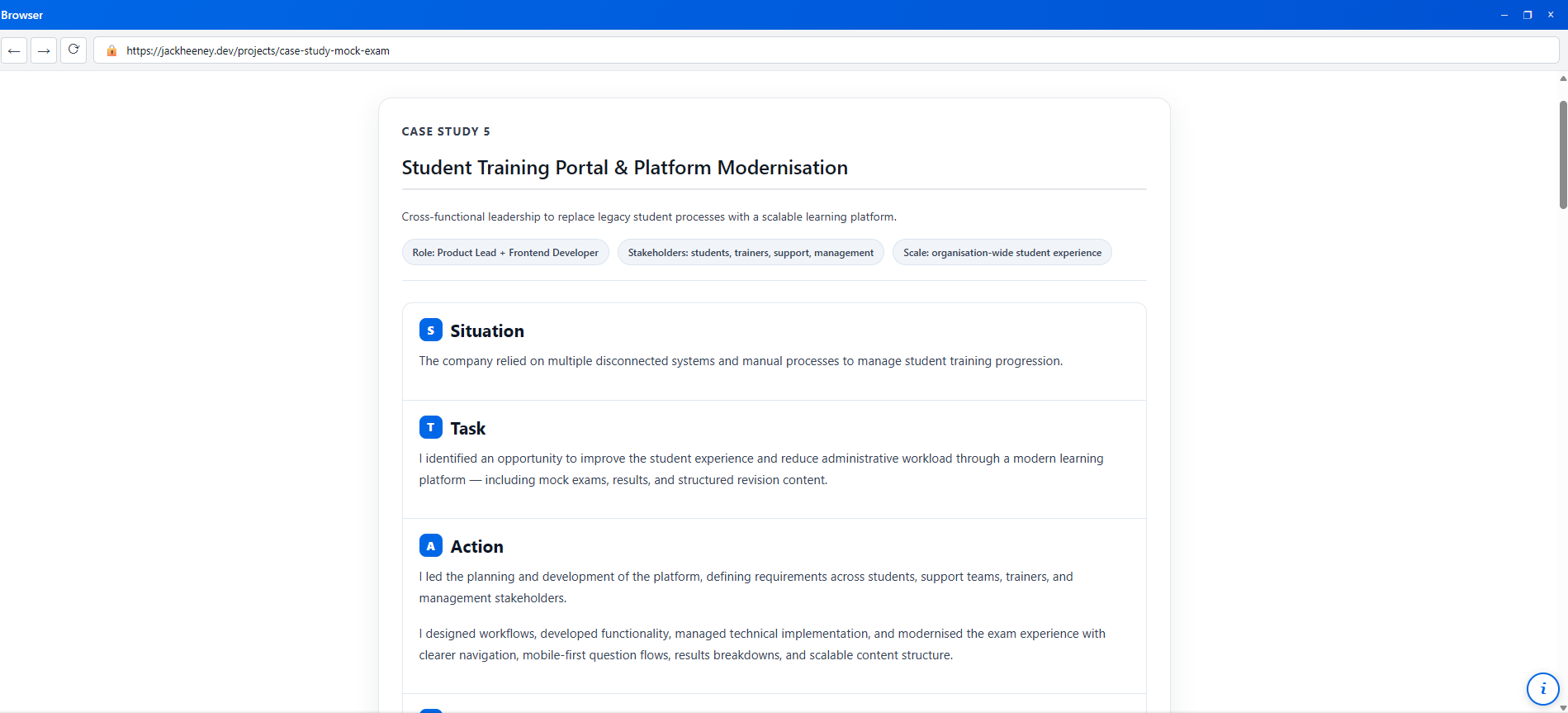Click the Stakeholders chip
1568x713 pixels.
coord(751,253)
